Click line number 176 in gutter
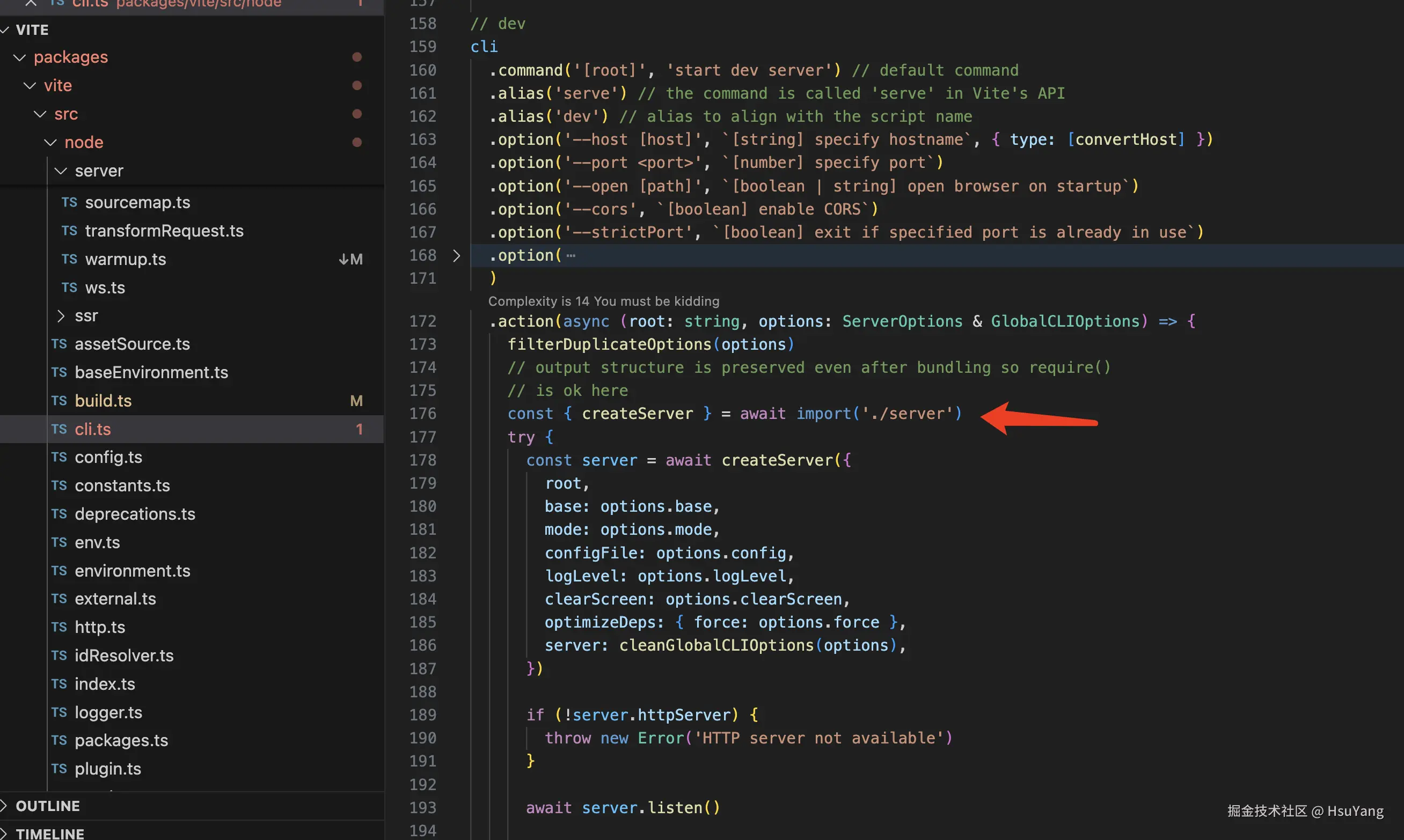Screen dimensions: 1404x840 (x=422, y=414)
